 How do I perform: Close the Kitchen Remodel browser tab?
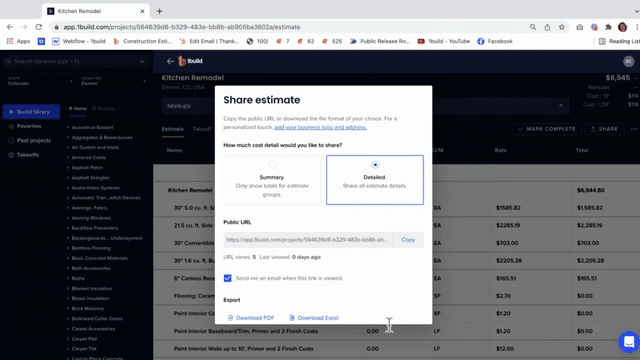(142, 11)
